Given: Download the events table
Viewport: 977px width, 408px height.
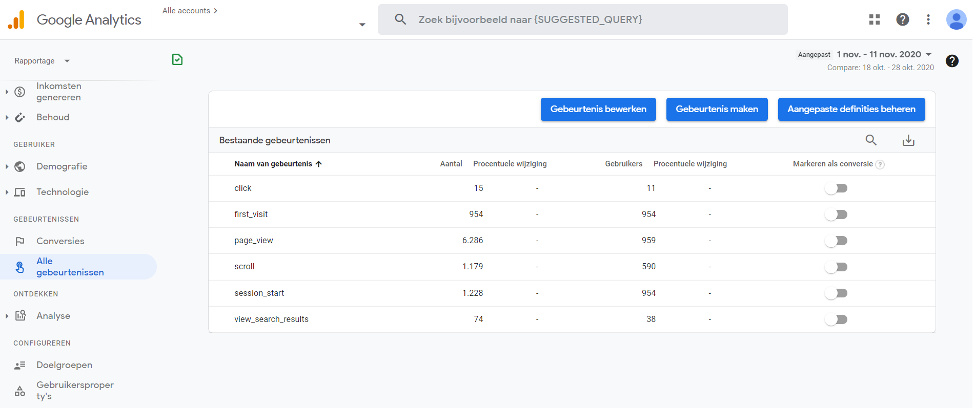Looking at the screenshot, I should click(x=908, y=141).
